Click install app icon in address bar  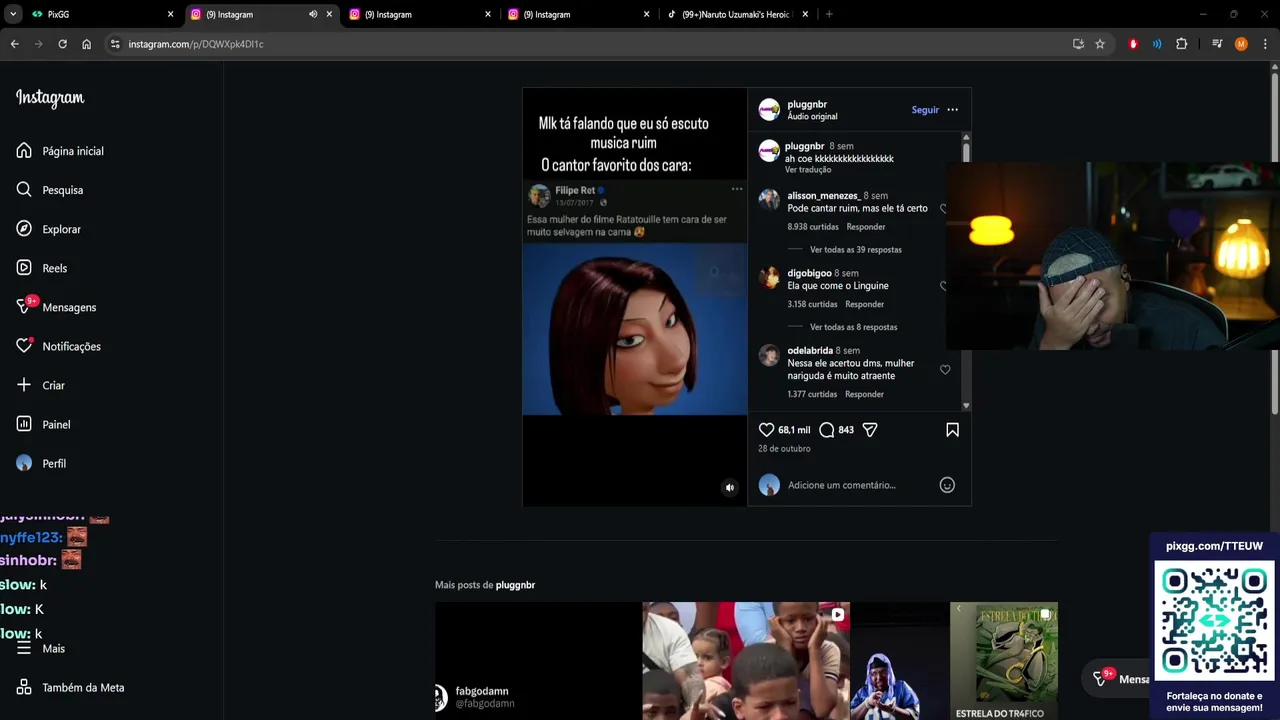[1078, 44]
